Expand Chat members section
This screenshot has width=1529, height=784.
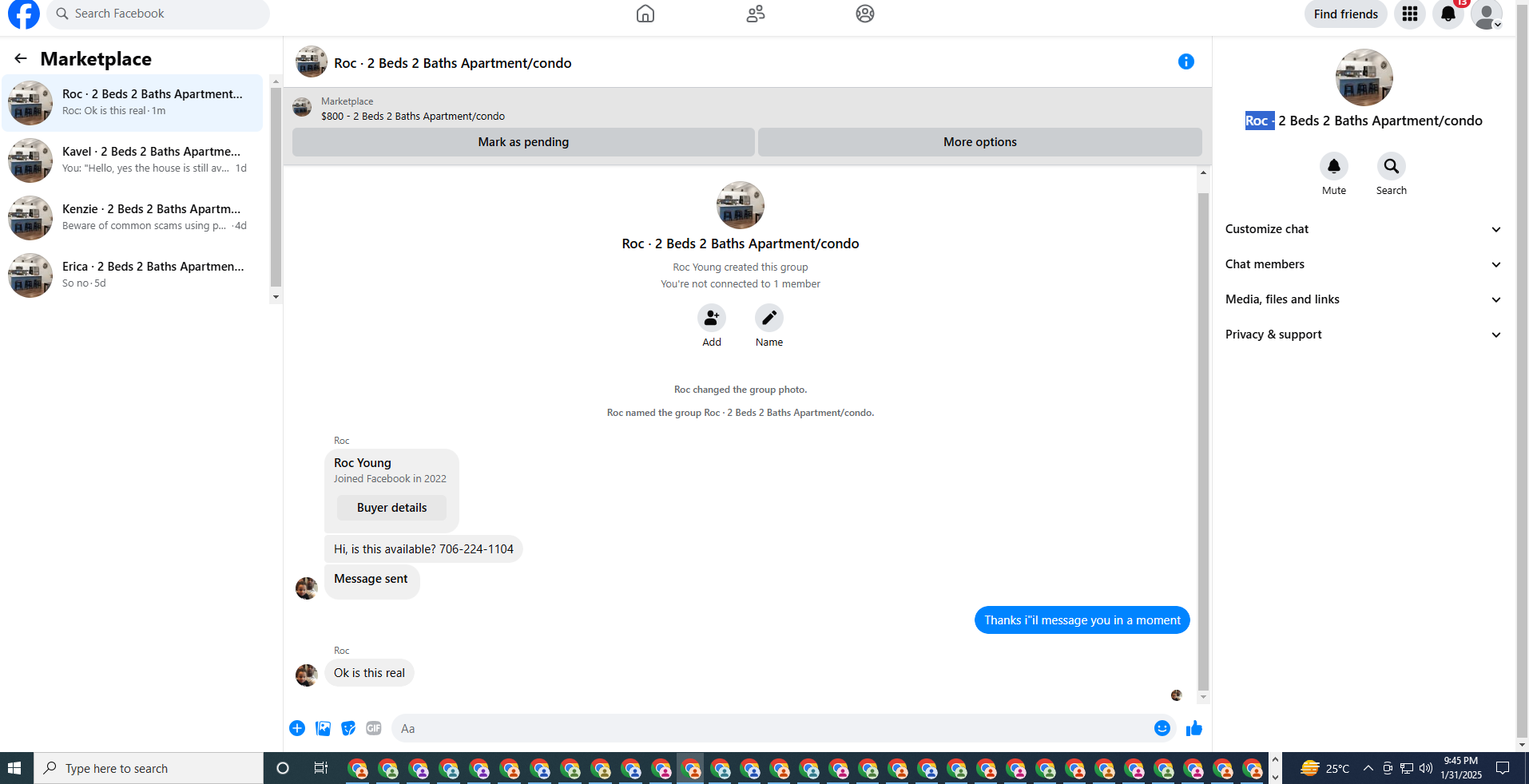pyautogui.click(x=1363, y=264)
